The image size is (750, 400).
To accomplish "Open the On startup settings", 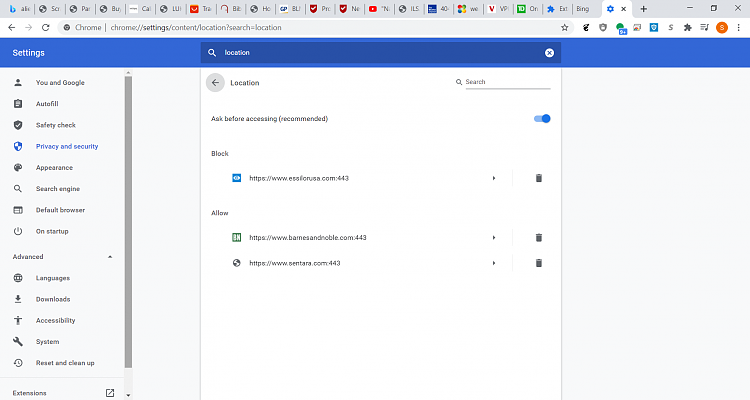I will tap(52, 232).
